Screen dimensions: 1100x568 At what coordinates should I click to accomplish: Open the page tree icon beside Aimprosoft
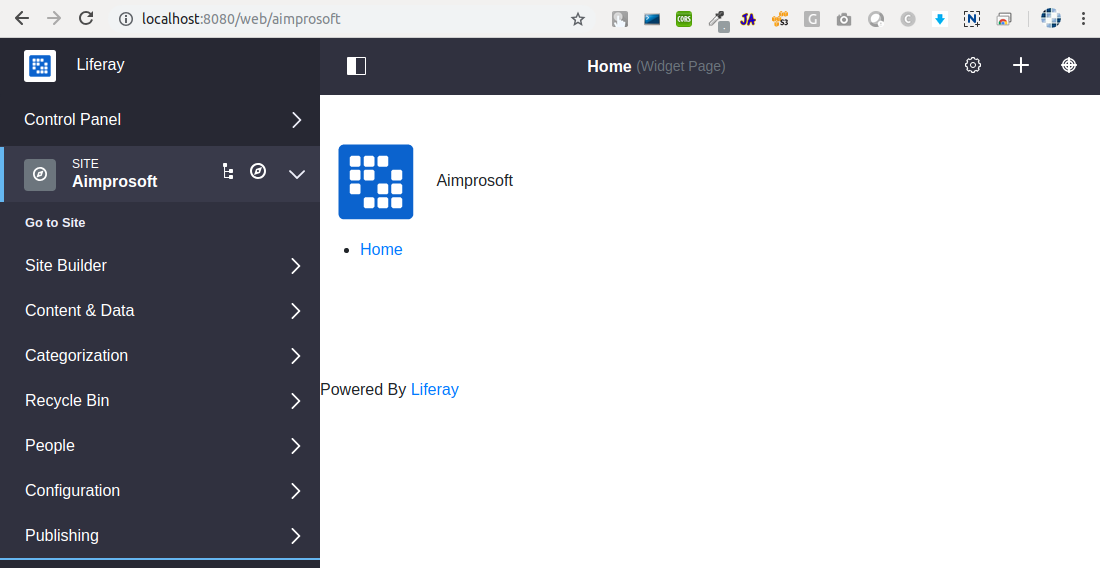pos(228,171)
